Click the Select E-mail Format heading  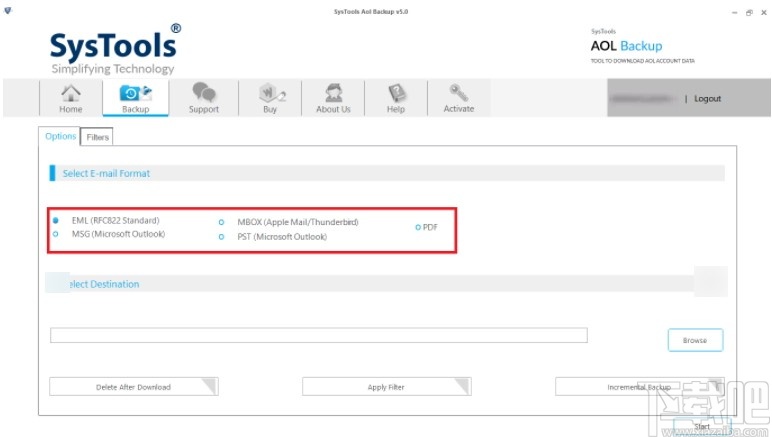tap(106, 173)
